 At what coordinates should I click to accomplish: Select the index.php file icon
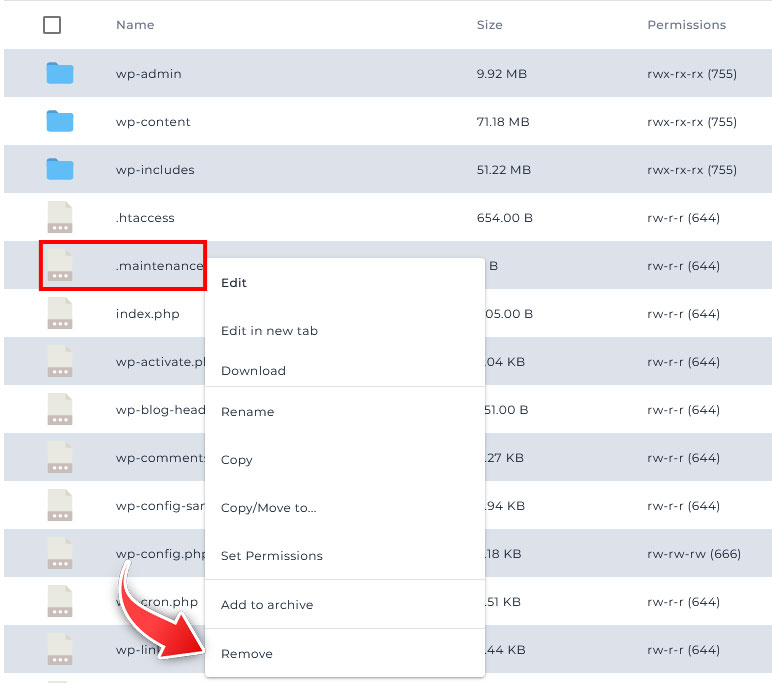click(60, 313)
